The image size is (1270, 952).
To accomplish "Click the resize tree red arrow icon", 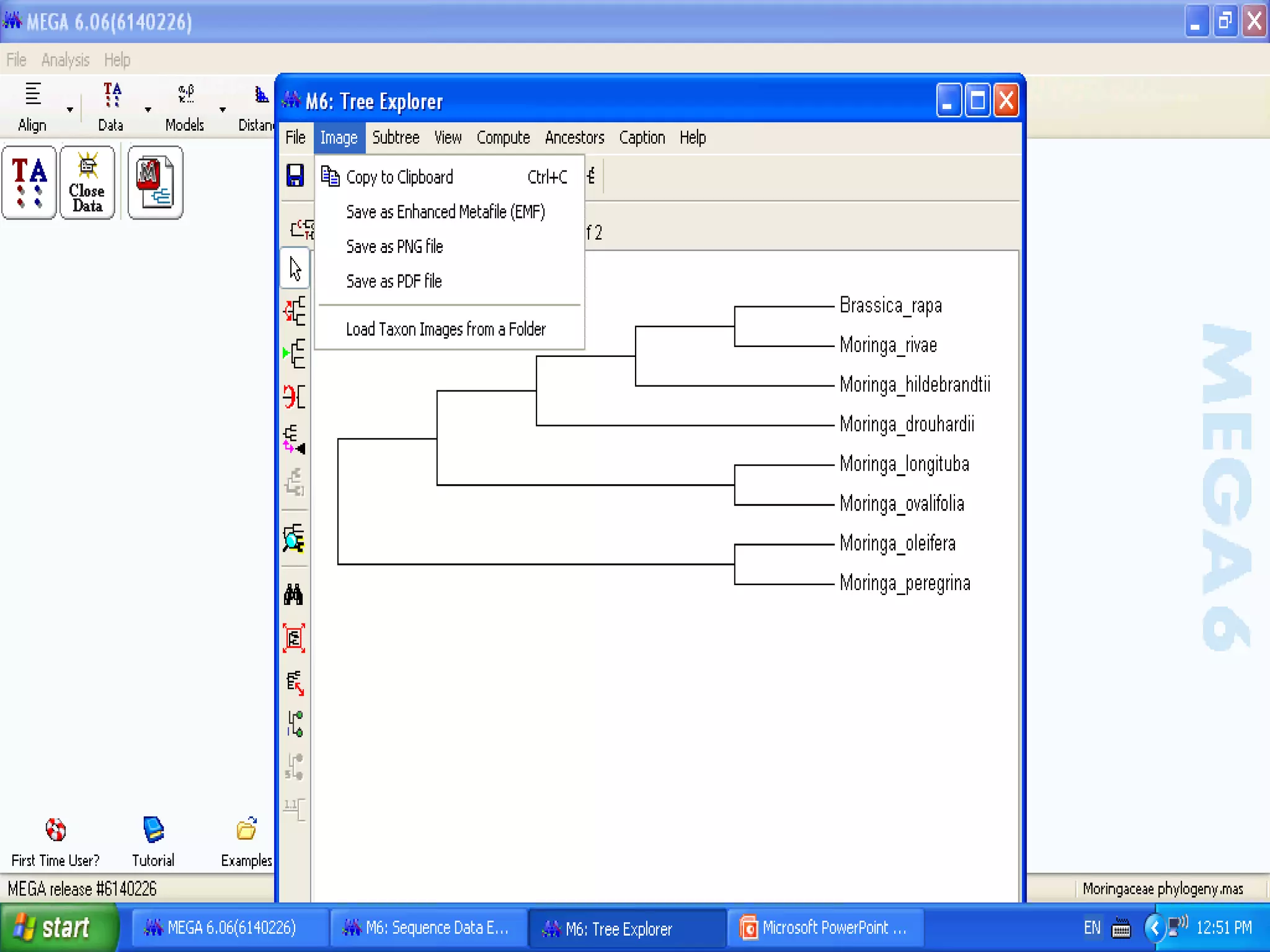I will [x=295, y=682].
